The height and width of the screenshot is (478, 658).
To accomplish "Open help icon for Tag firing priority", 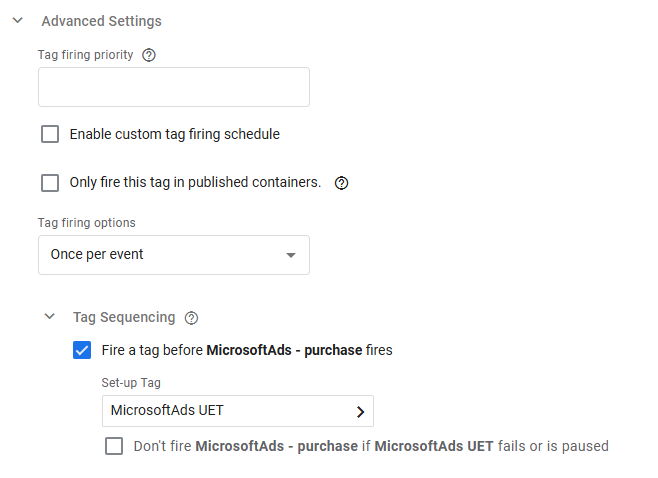I will coord(150,55).
